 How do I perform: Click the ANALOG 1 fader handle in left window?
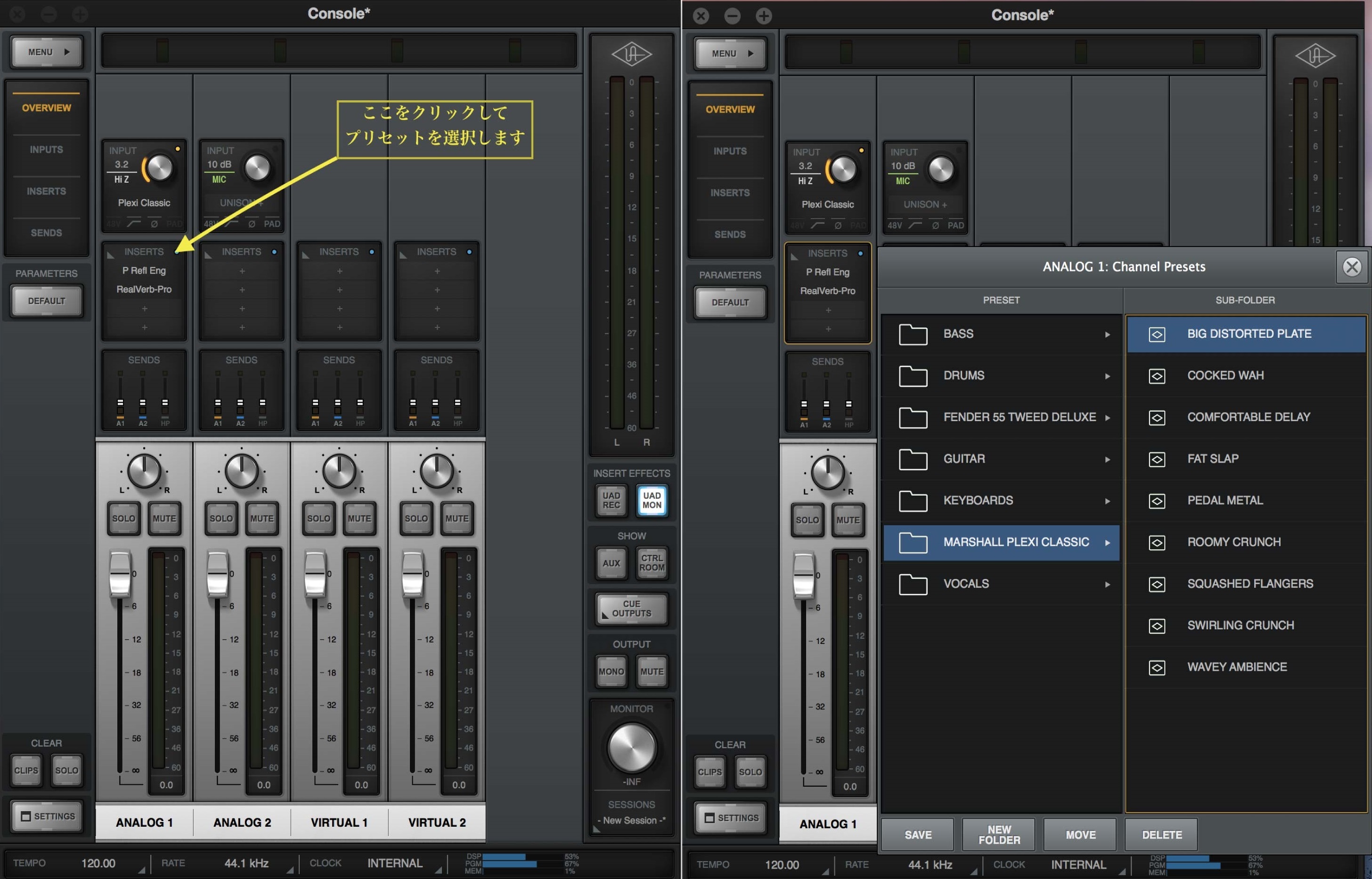tap(120, 574)
